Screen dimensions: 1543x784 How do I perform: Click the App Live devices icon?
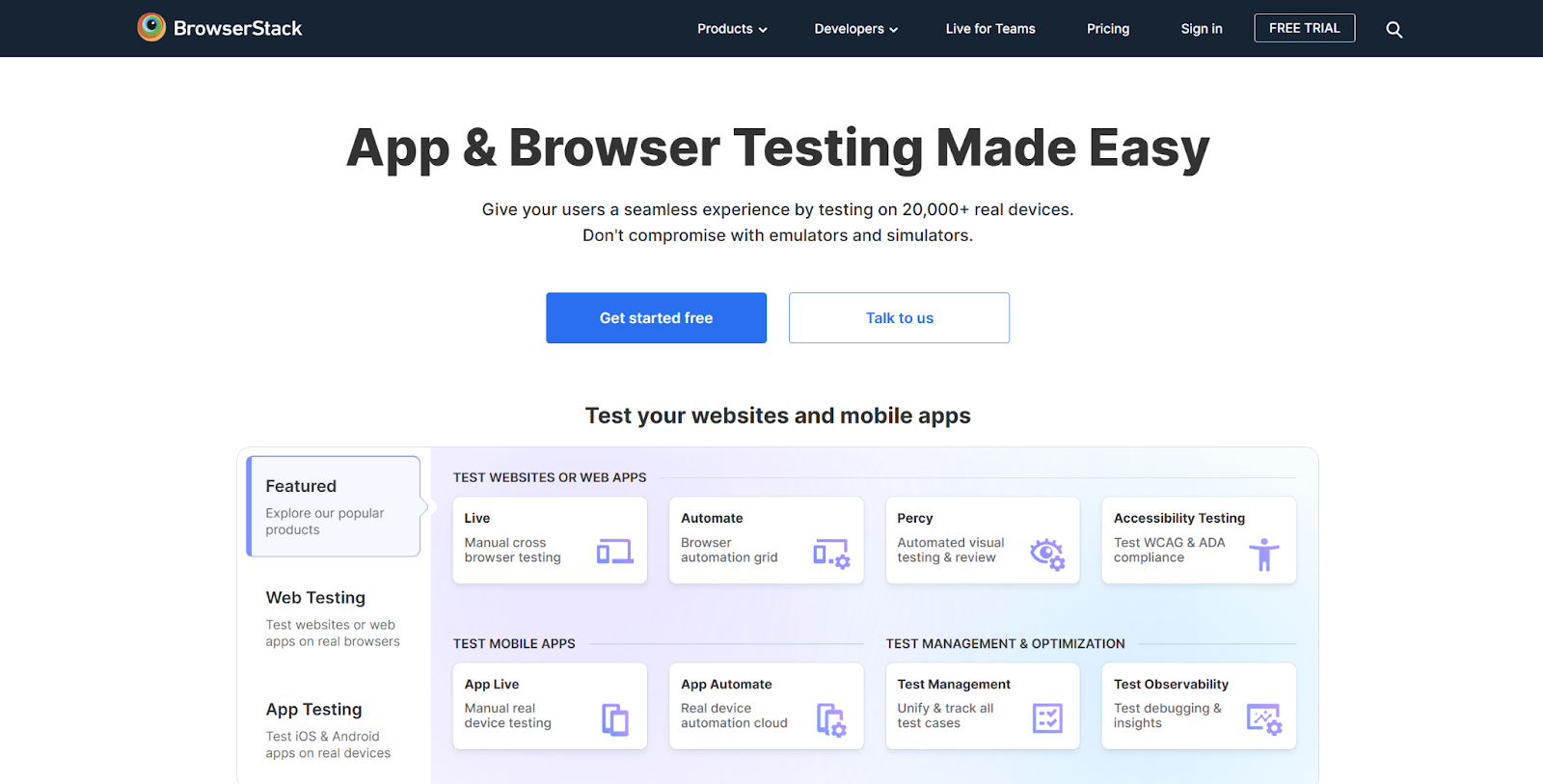click(x=615, y=719)
